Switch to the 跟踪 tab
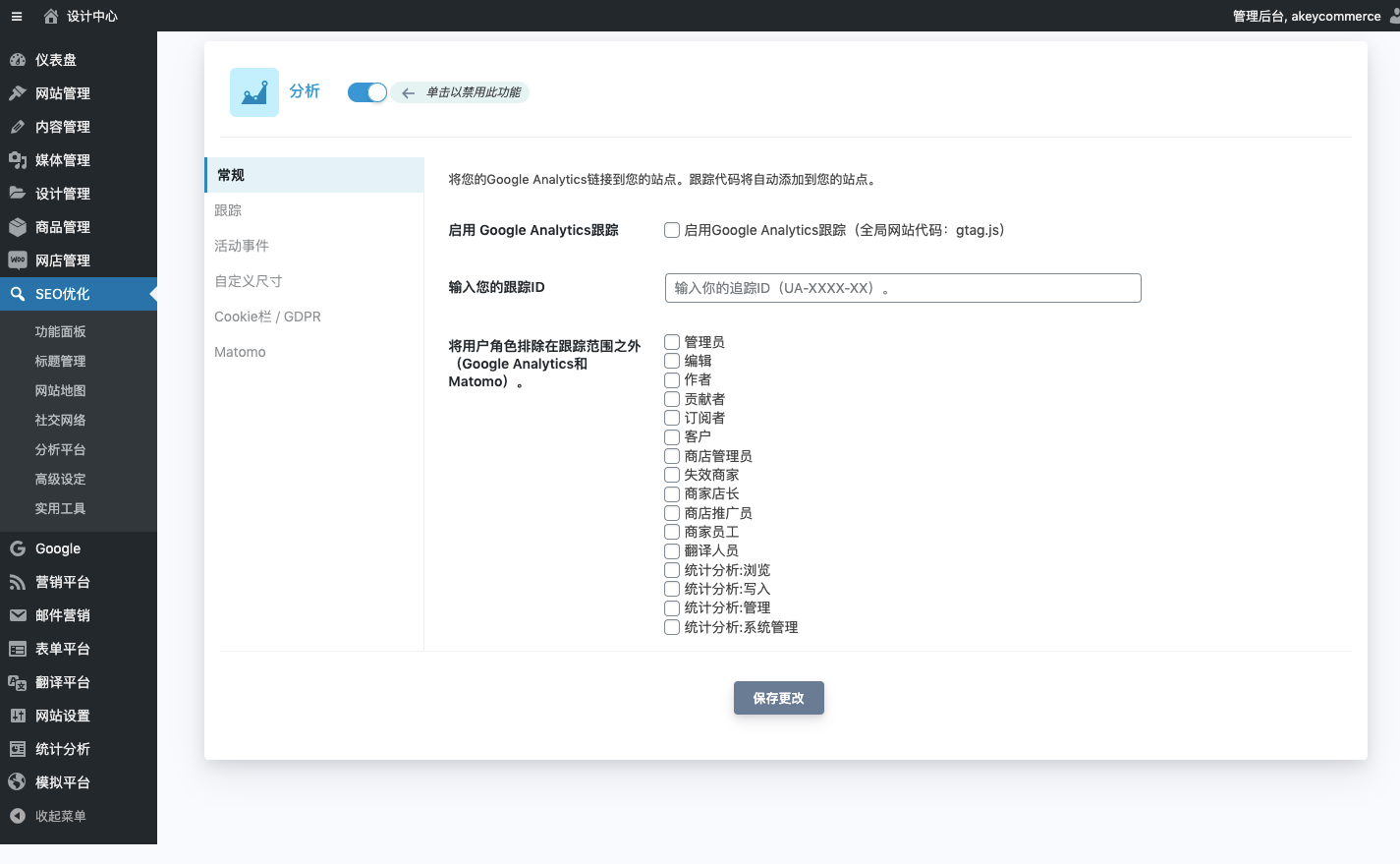The width and height of the screenshot is (1400, 864). click(x=314, y=210)
